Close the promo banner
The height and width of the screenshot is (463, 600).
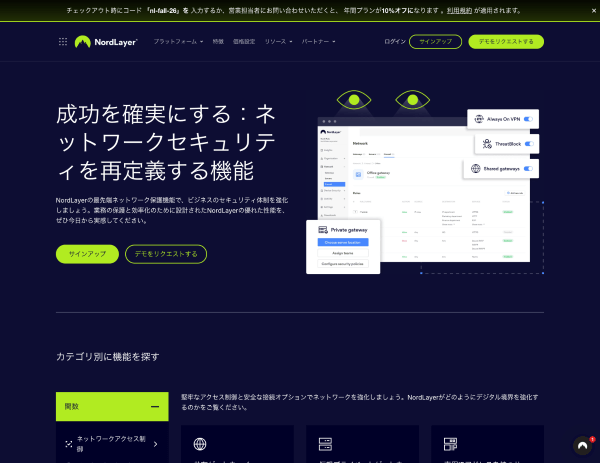point(593,11)
